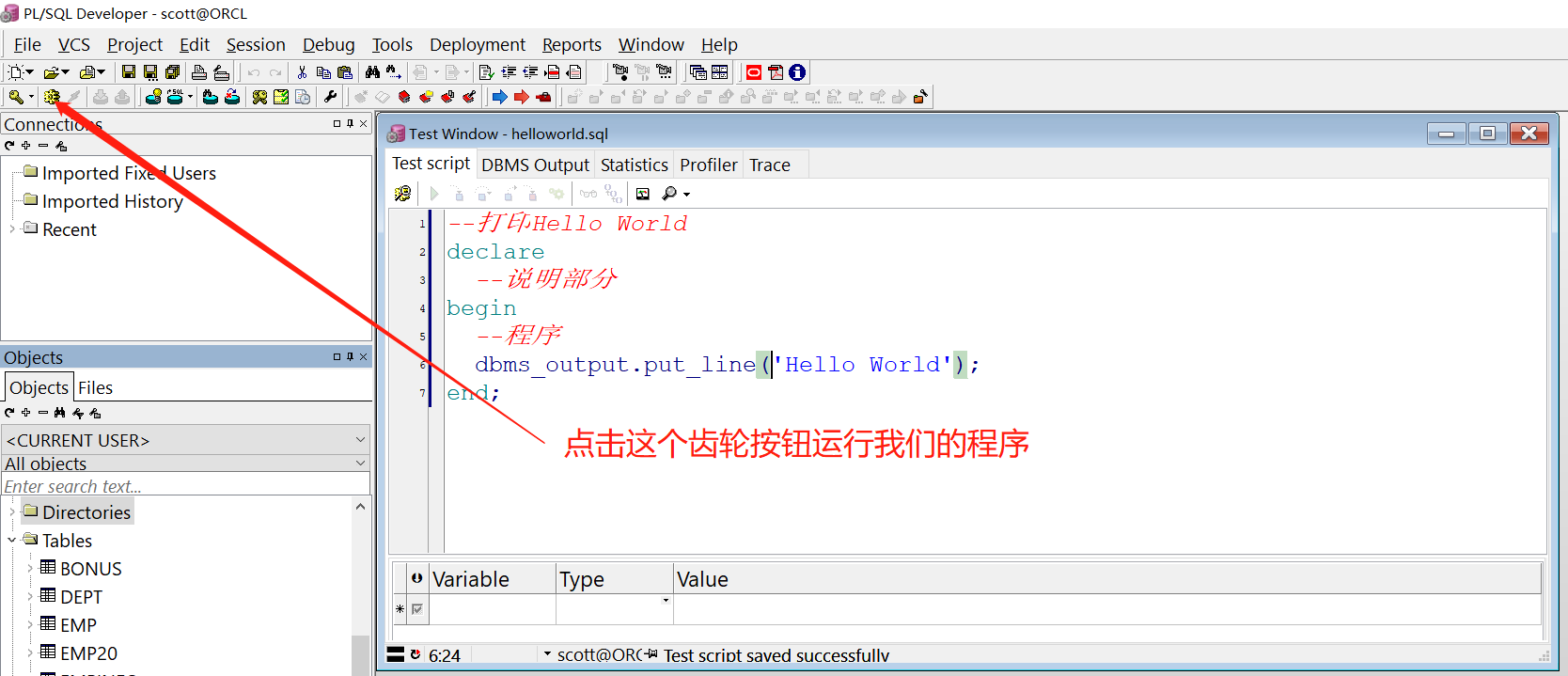Click the scissors Cut icon
Screen dimensions: 1568x676
click(x=302, y=72)
